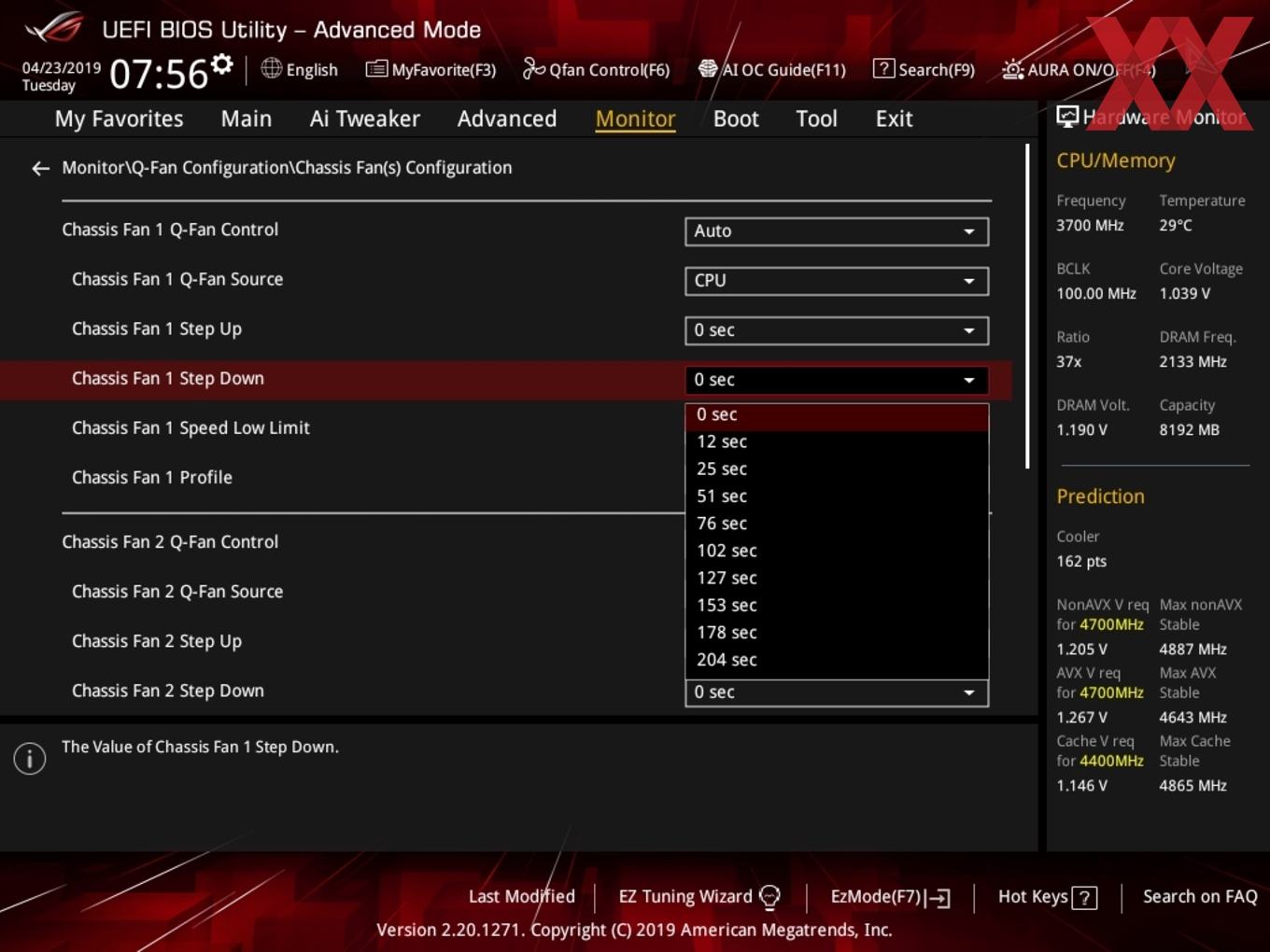
Task: Click the AI OC Guide icon
Action: (x=708, y=68)
